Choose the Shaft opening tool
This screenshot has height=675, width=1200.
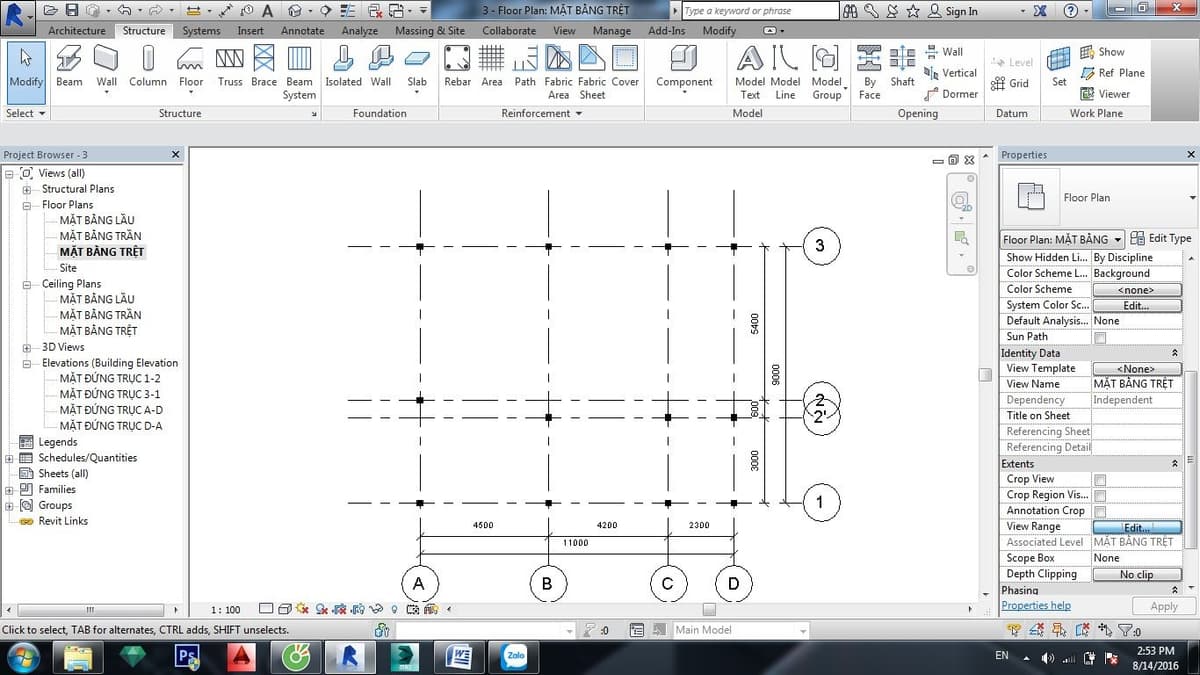902,67
